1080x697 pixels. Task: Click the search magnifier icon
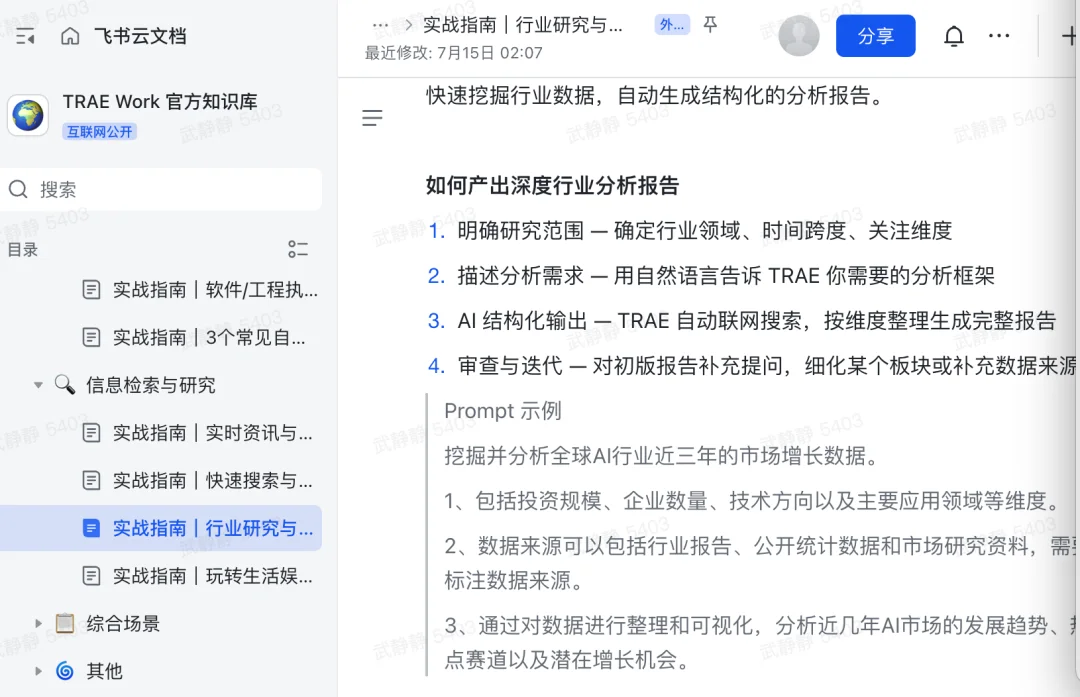coord(18,189)
